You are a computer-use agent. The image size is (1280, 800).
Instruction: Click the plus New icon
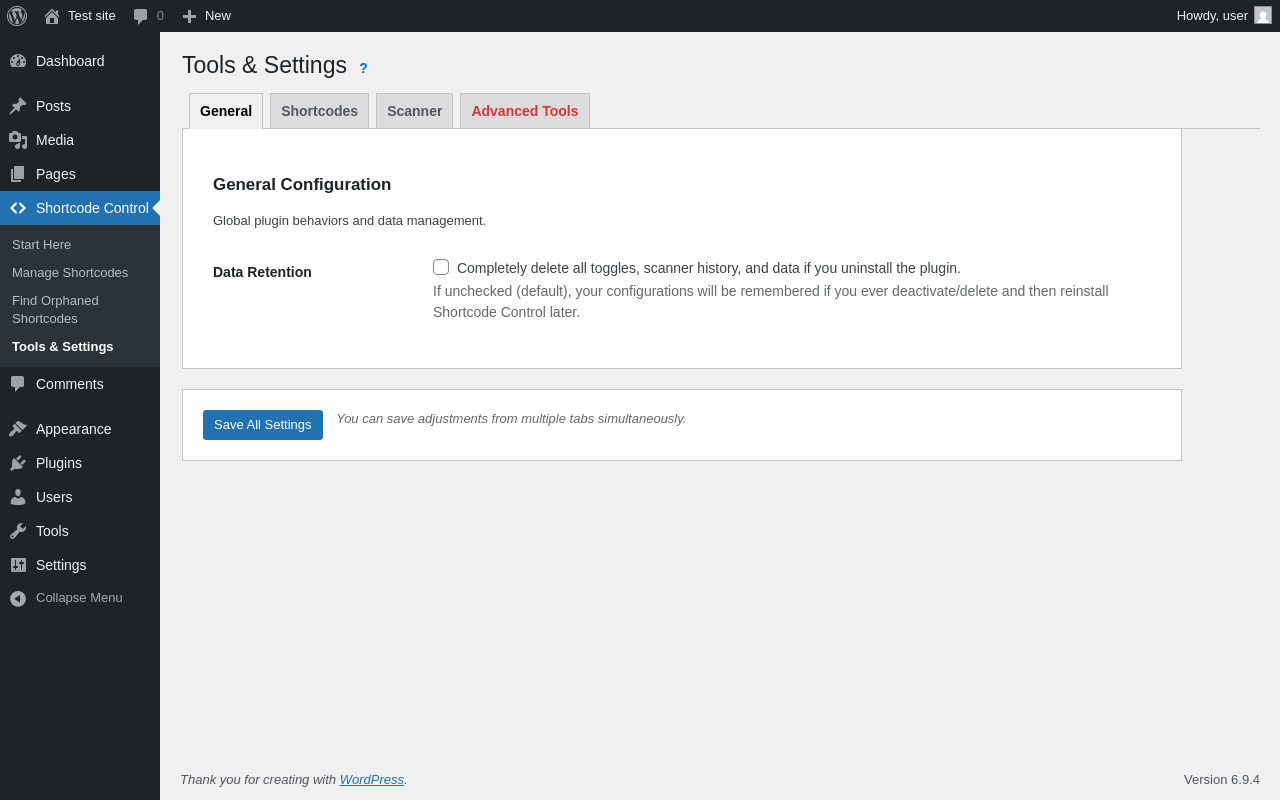pos(189,16)
